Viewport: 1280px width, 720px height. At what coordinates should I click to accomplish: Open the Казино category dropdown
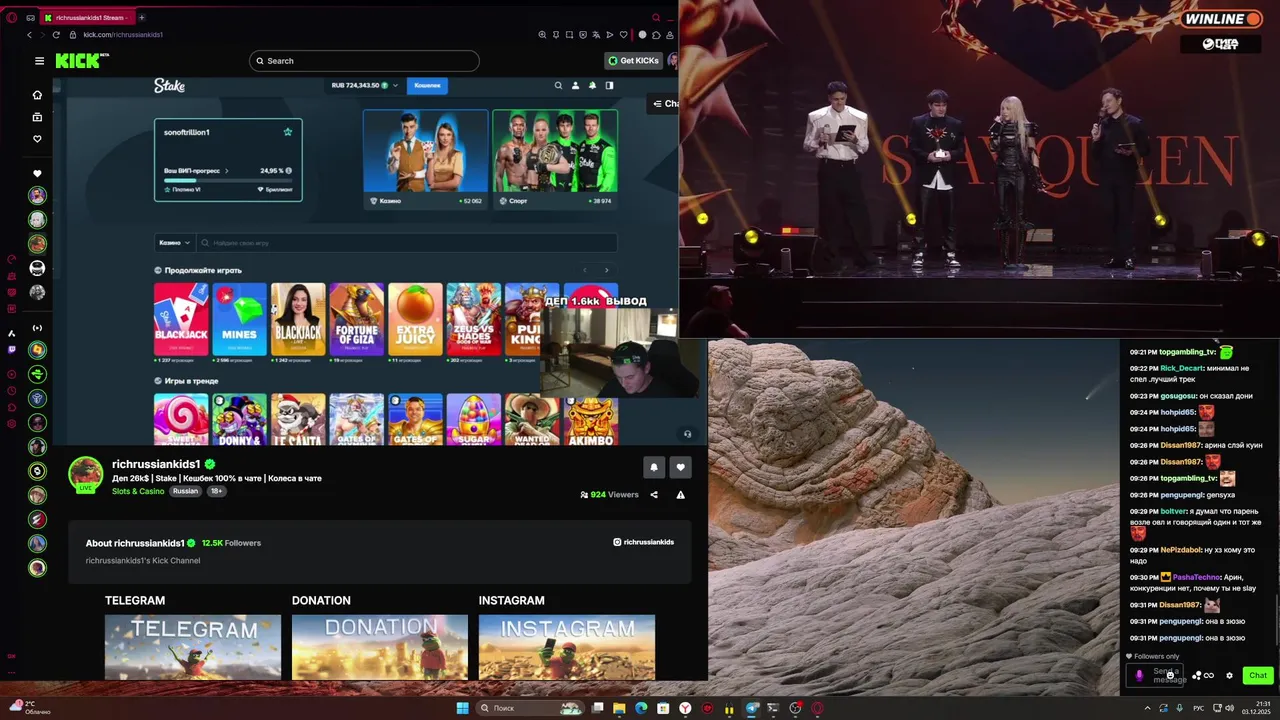pyautogui.click(x=174, y=243)
